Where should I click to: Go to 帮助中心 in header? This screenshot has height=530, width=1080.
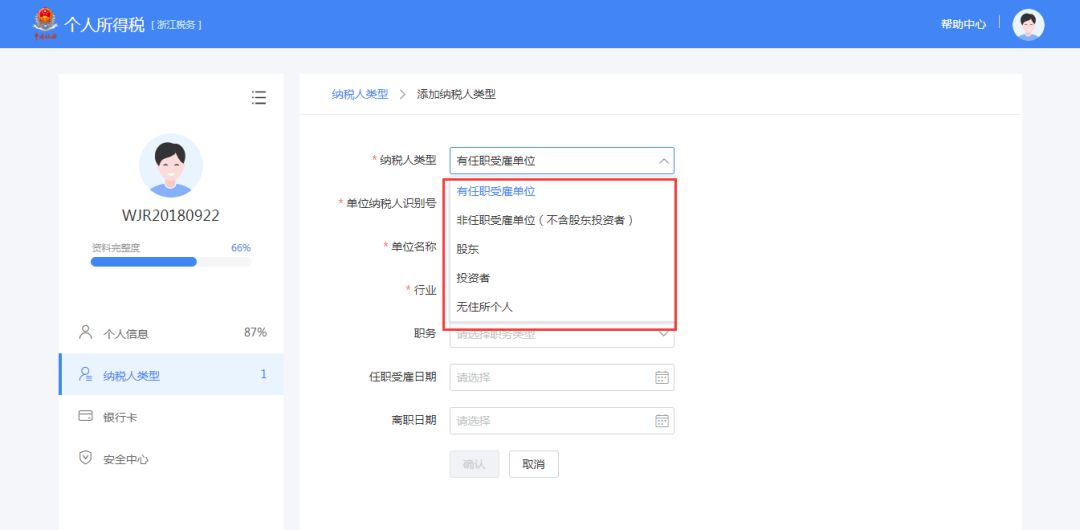tap(962, 24)
